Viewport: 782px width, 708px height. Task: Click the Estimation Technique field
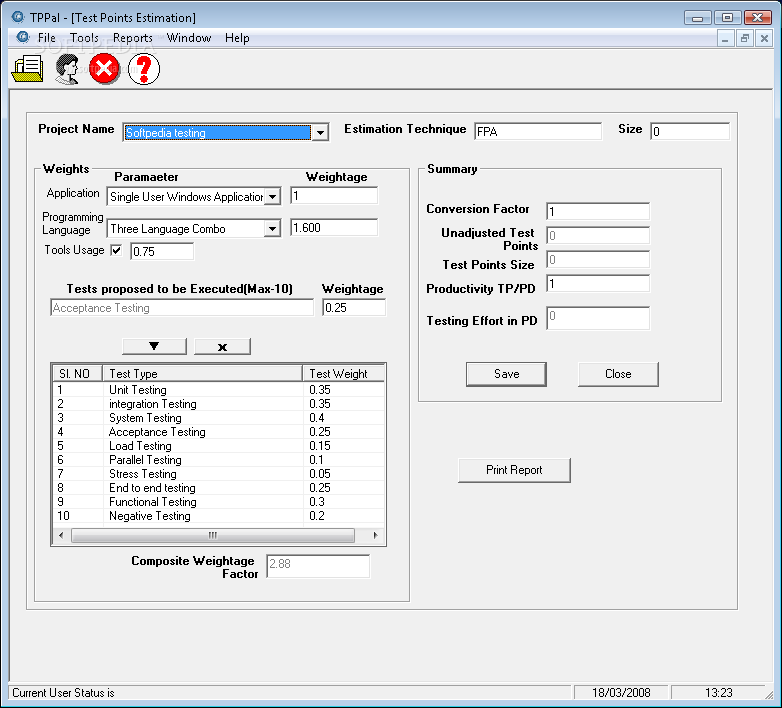pos(538,132)
